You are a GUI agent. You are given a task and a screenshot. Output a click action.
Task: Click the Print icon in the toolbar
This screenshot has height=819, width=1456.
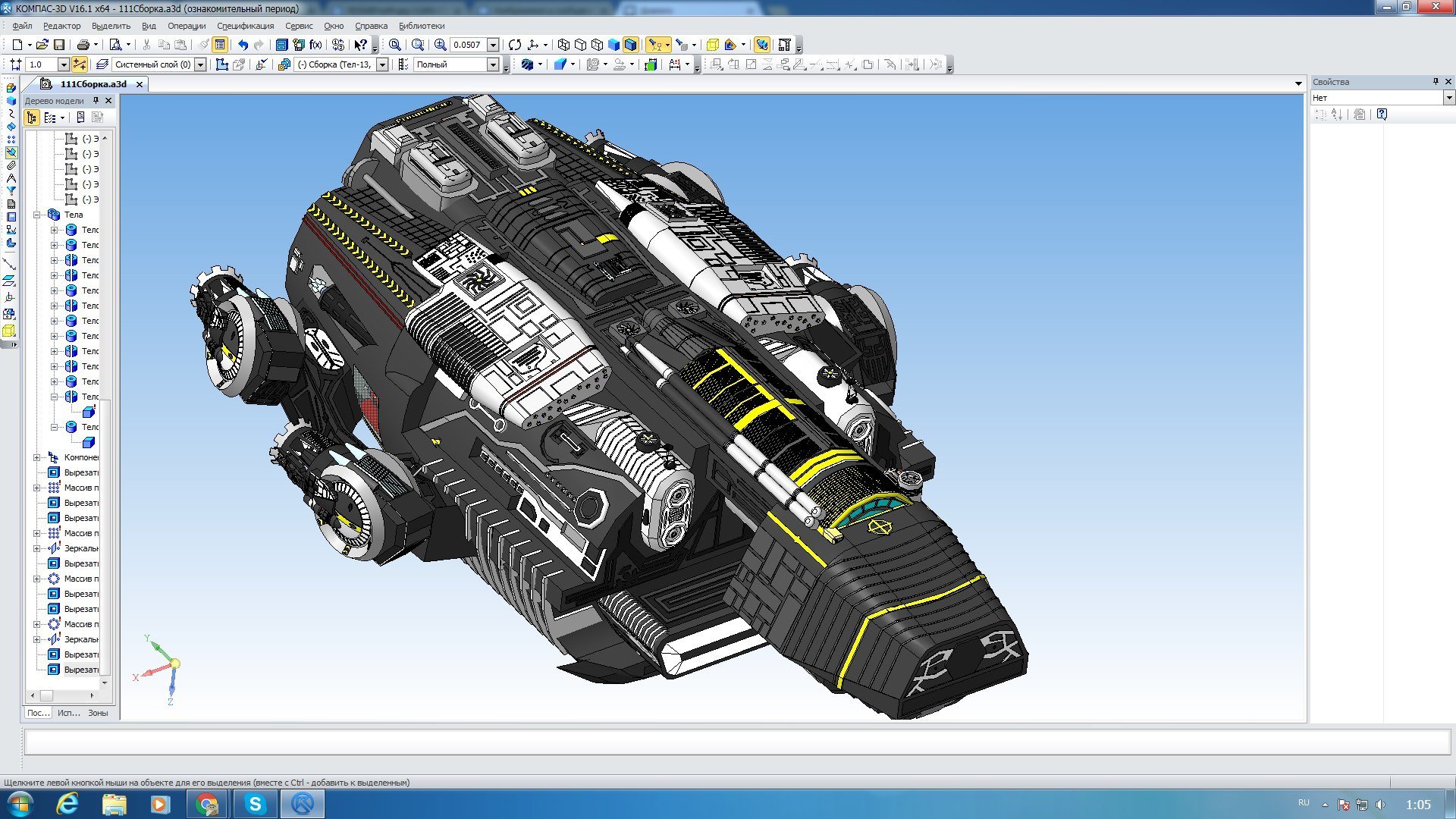tap(83, 45)
